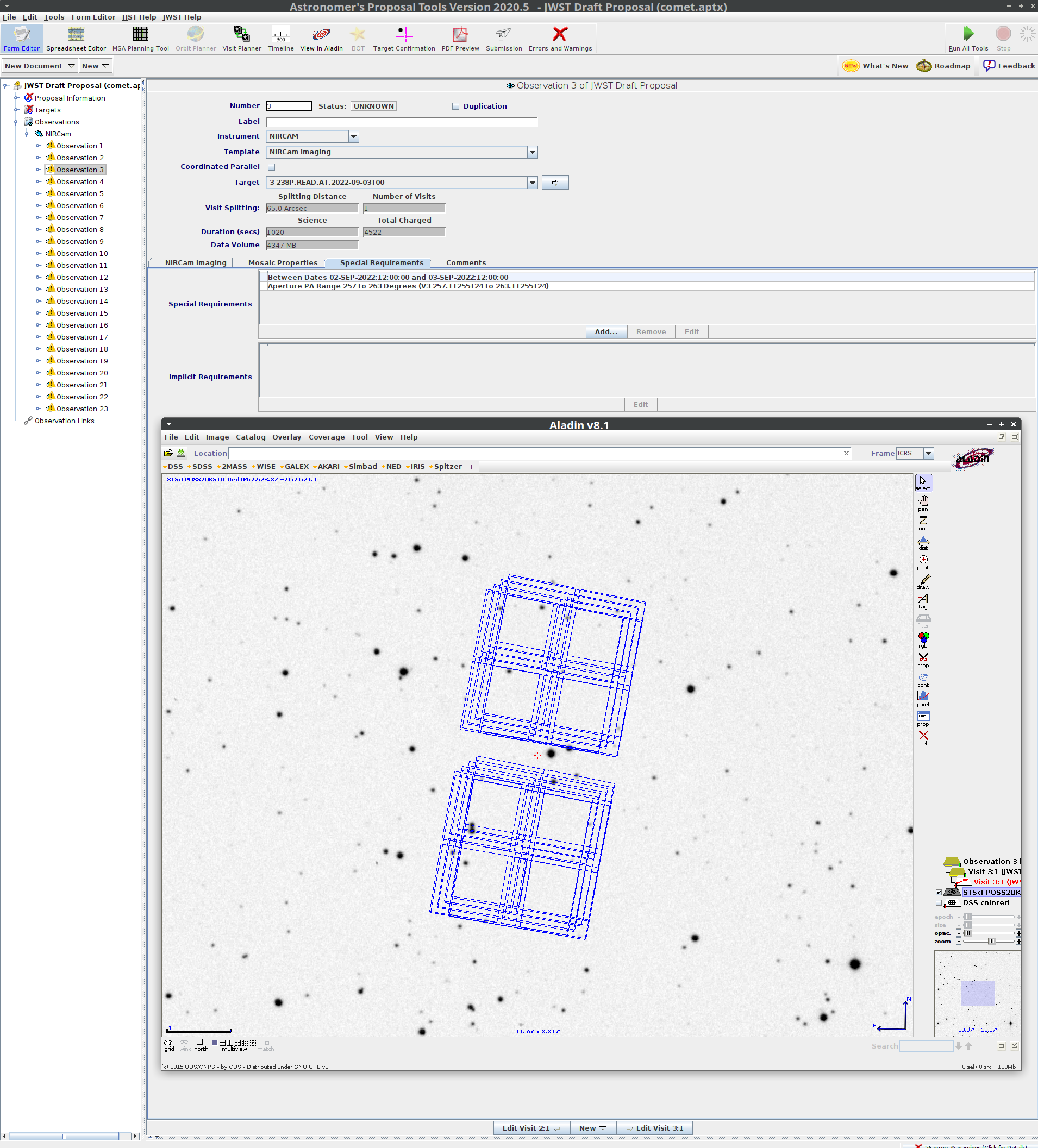Enable the Duplication checkbox

coord(456,106)
